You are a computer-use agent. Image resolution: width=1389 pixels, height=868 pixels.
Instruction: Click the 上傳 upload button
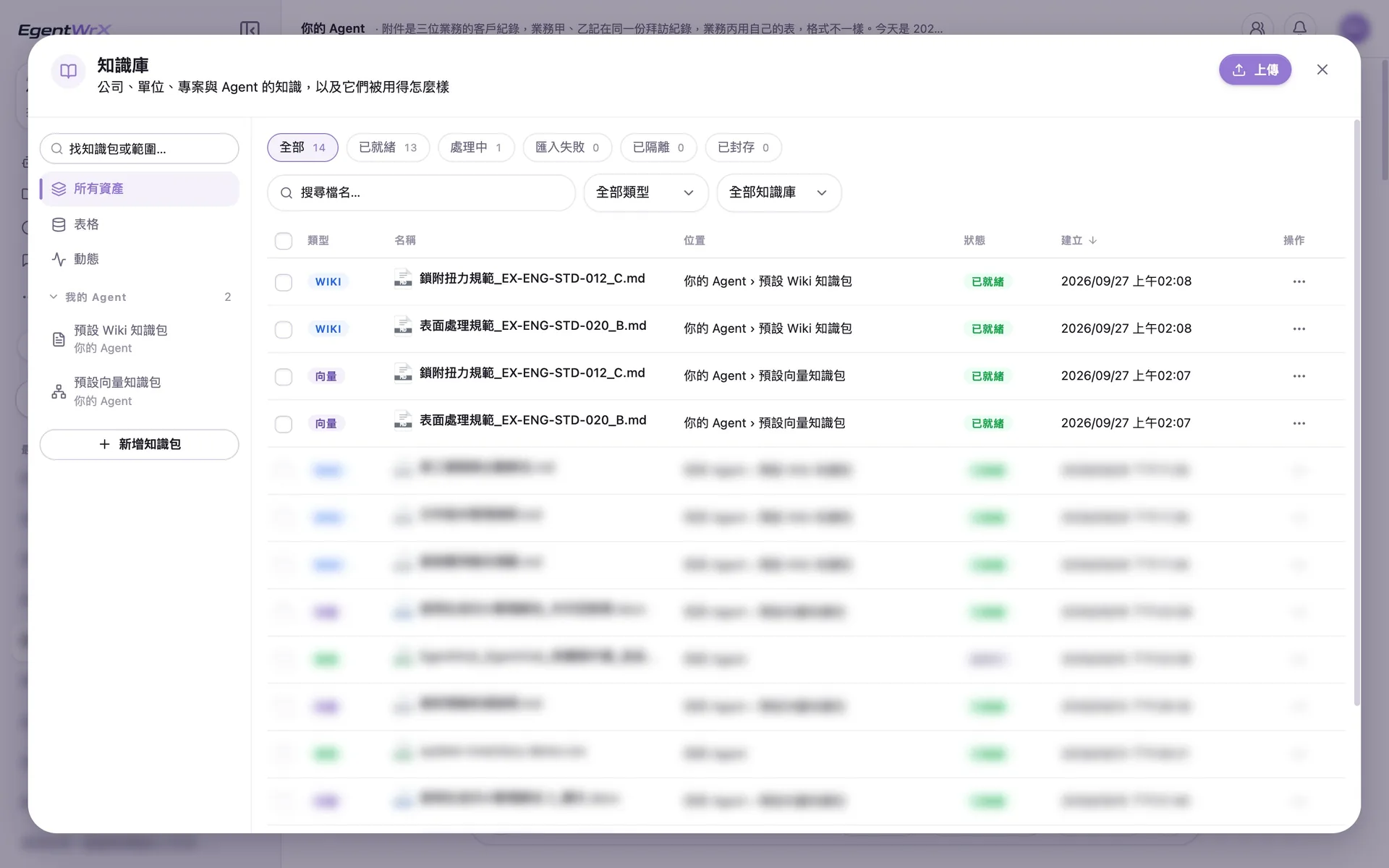pyautogui.click(x=1254, y=69)
